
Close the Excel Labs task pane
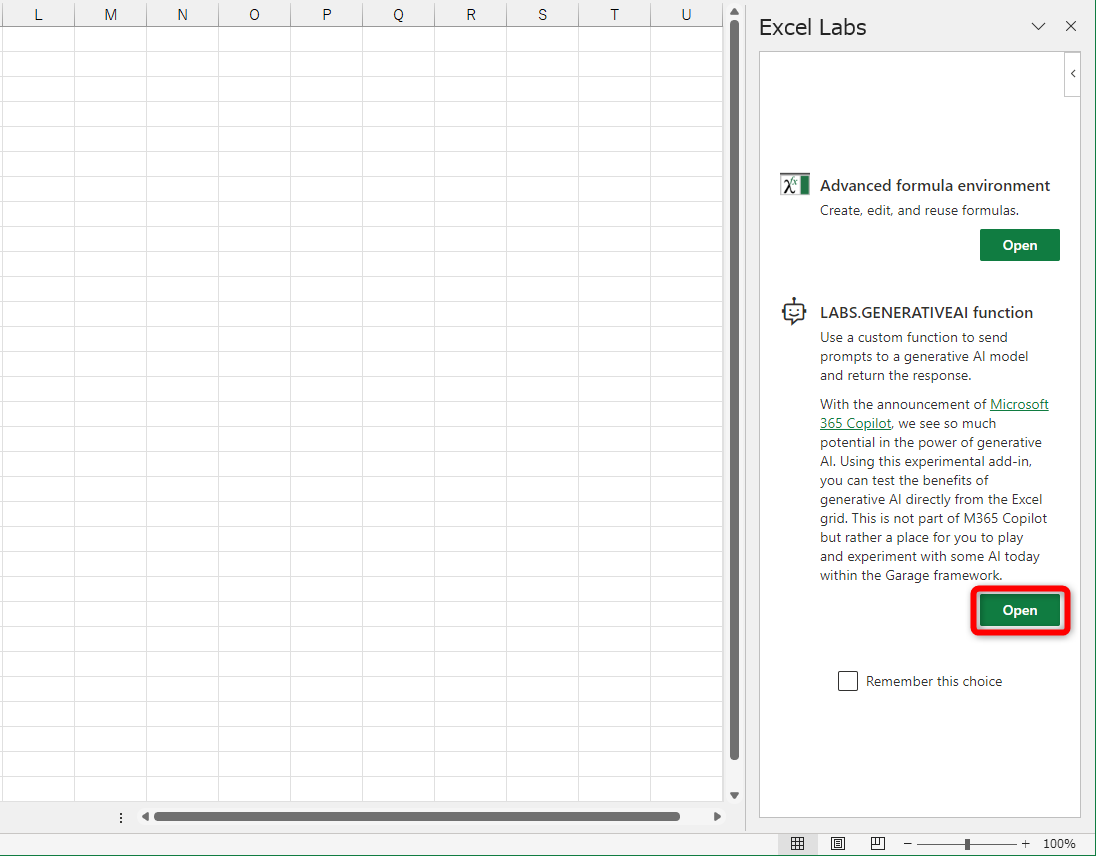(1071, 27)
